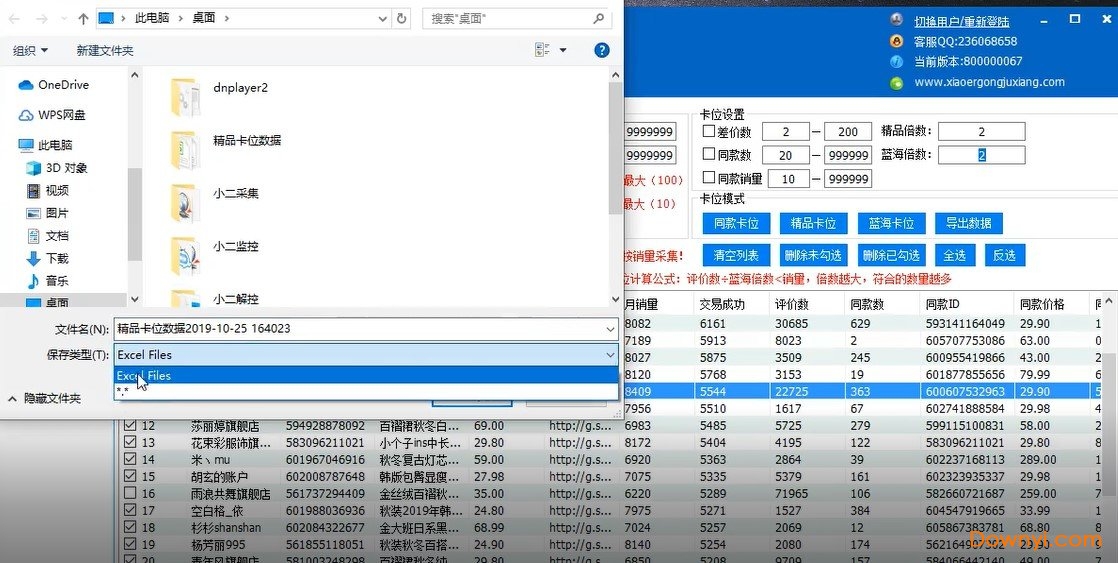Viewport: 1118px width, 563px height.
Task: Click the website globe icon
Action: point(896,83)
